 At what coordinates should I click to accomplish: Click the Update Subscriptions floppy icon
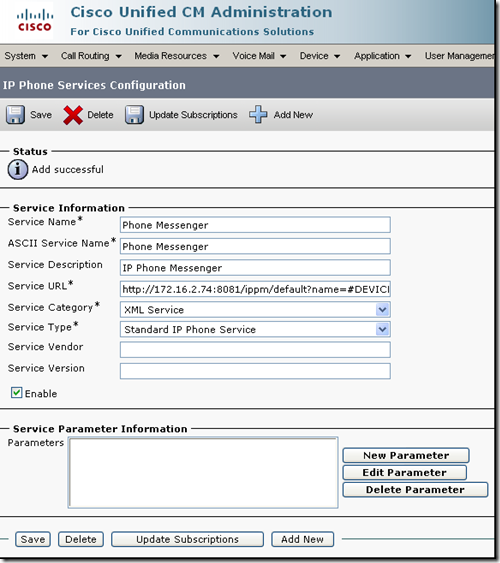[x=134, y=115]
